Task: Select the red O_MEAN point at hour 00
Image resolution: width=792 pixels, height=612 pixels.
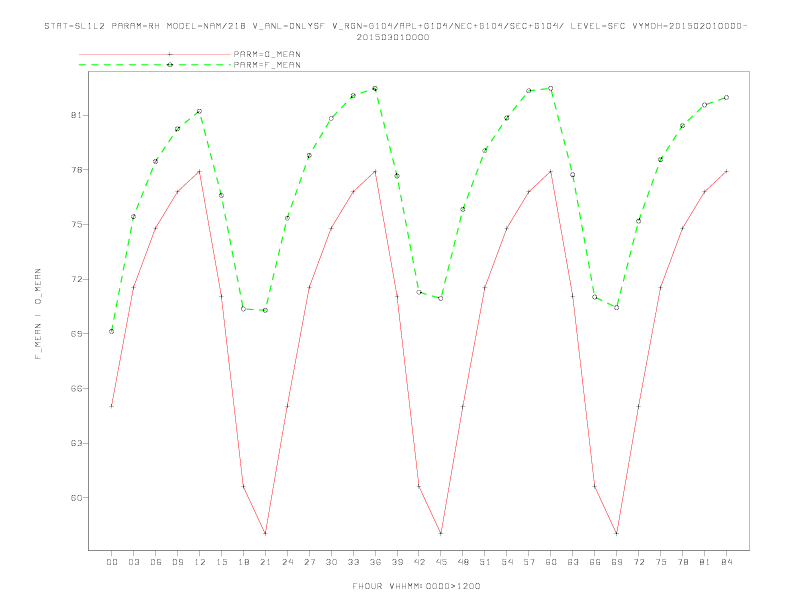Action: coord(112,406)
